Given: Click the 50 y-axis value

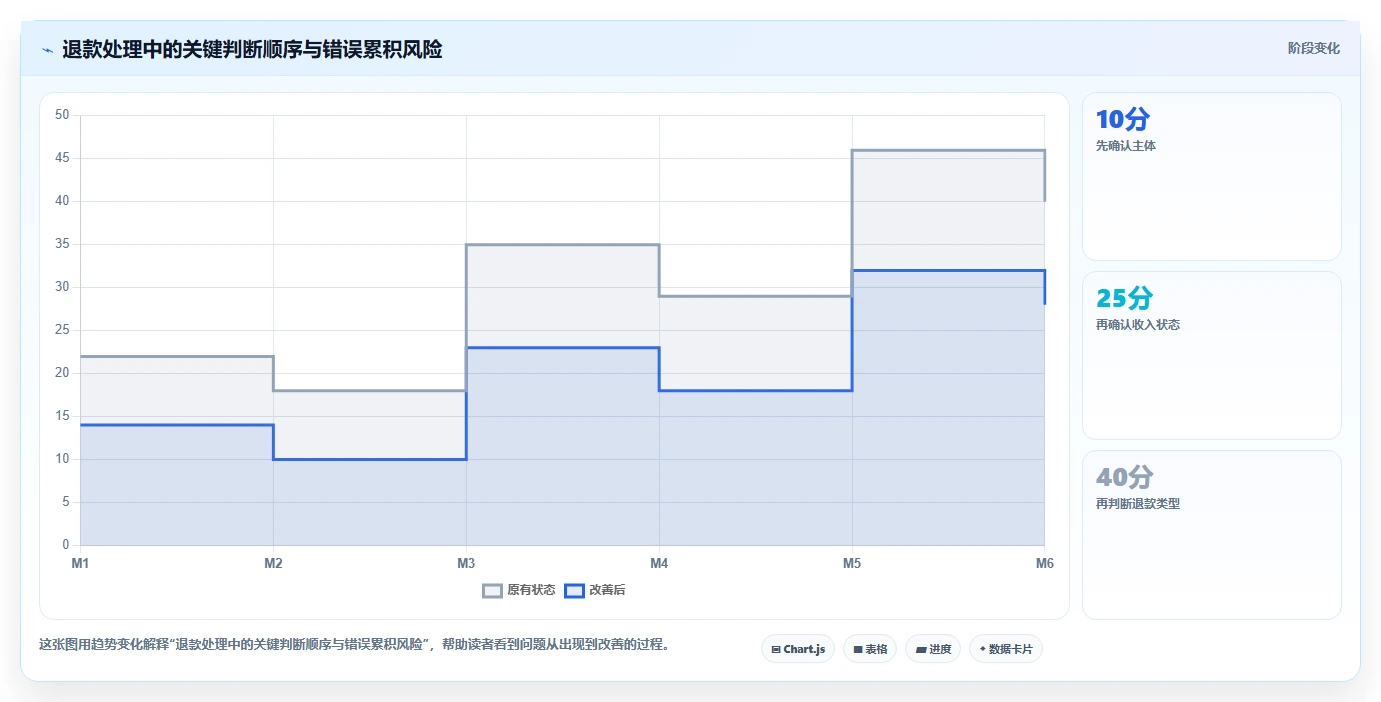Looking at the screenshot, I should click(62, 115).
